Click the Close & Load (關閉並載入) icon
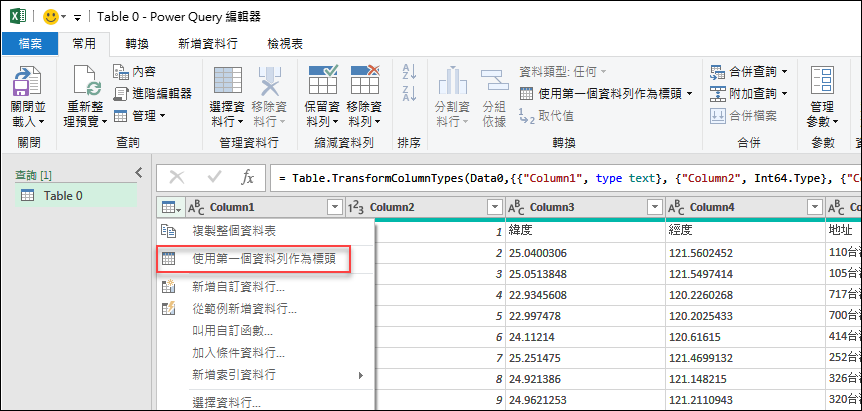The width and height of the screenshot is (862, 411). 26,81
